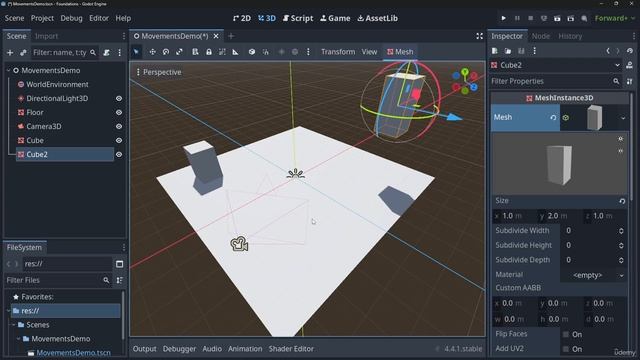Collapse the MovementsDemo root node

[x=9, y=71]
